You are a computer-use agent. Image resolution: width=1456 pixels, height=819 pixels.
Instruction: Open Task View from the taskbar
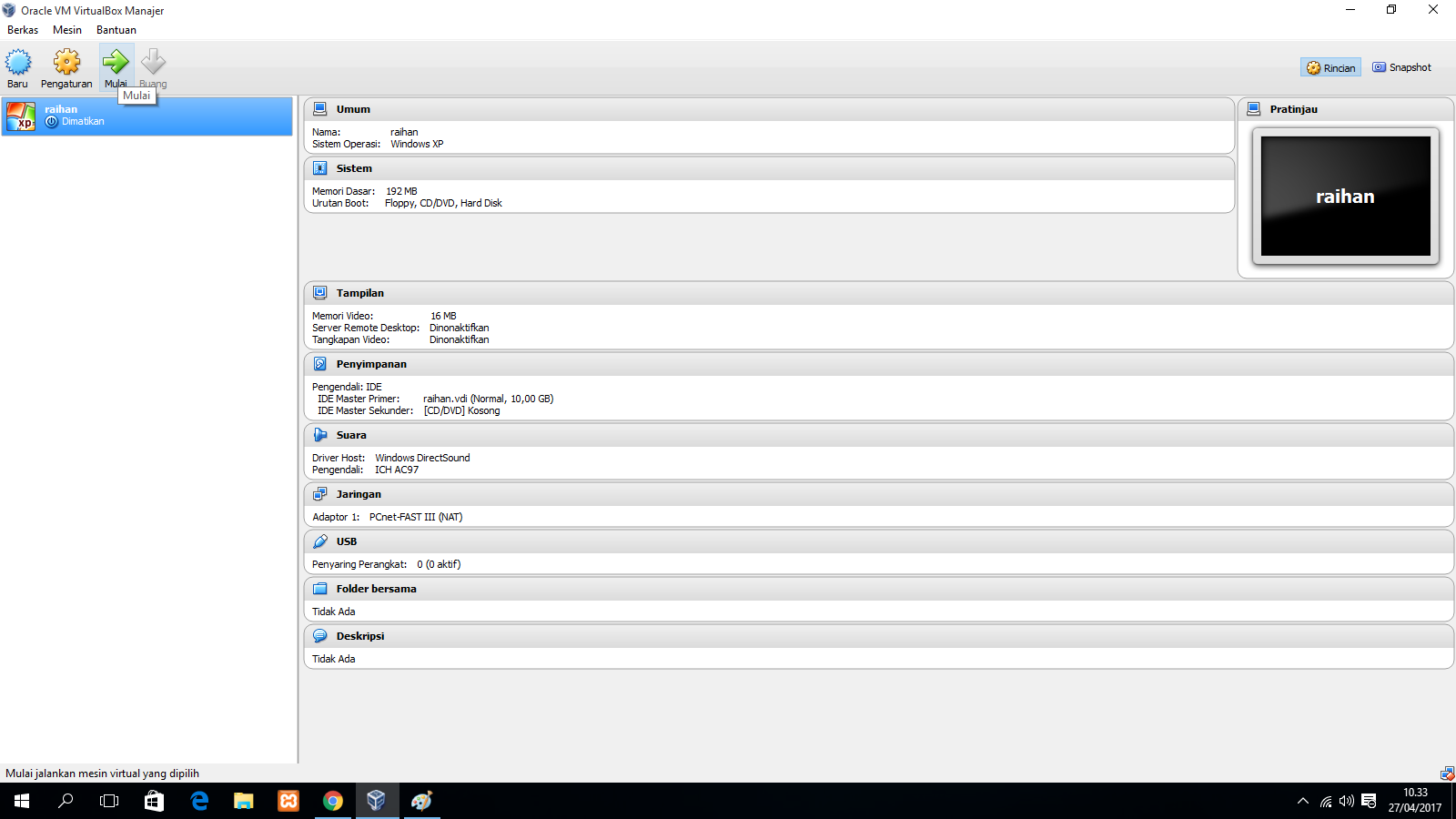[109, 801]
